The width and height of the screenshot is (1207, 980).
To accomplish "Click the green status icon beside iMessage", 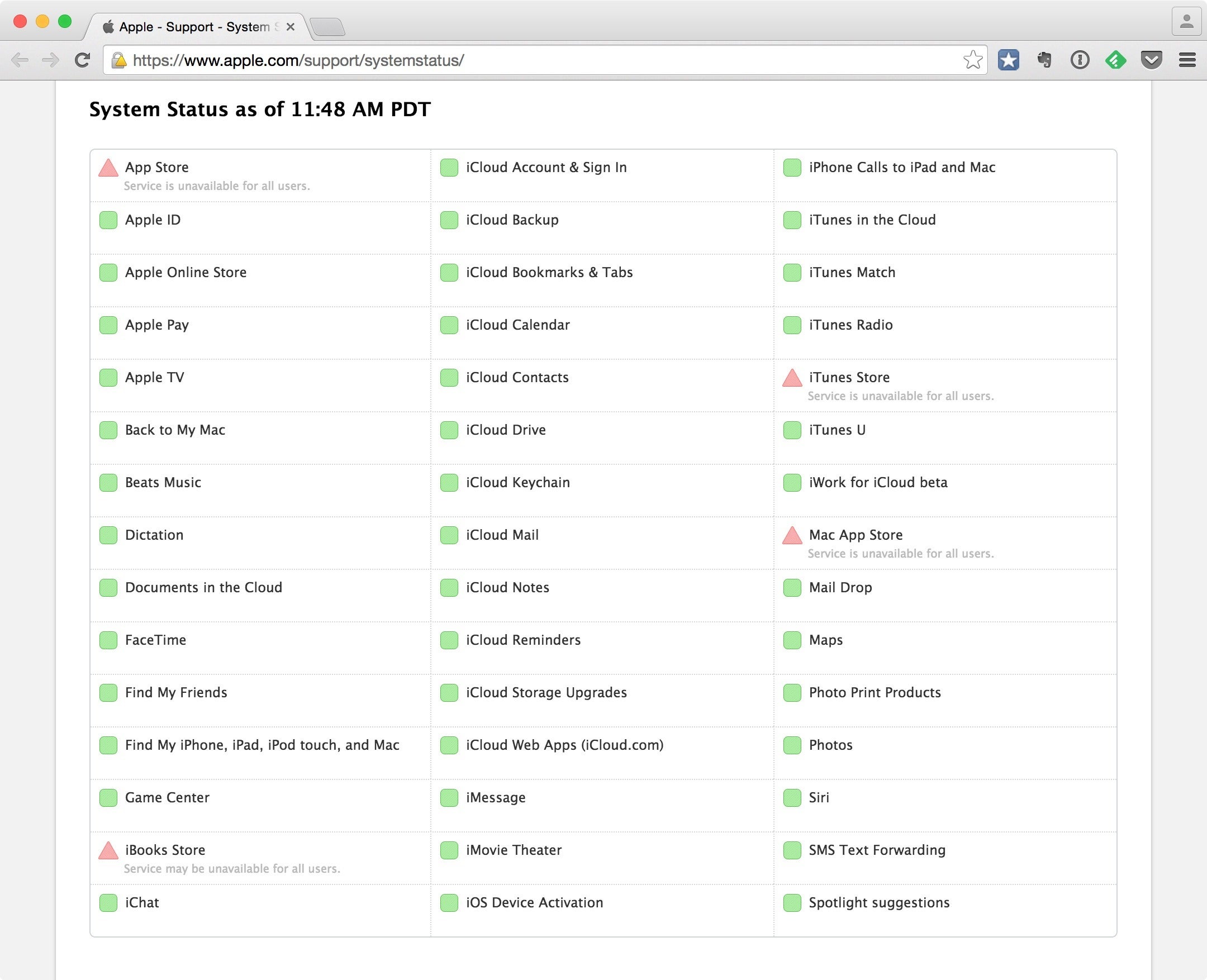I will pyautogui.click(x=449, y=798).
